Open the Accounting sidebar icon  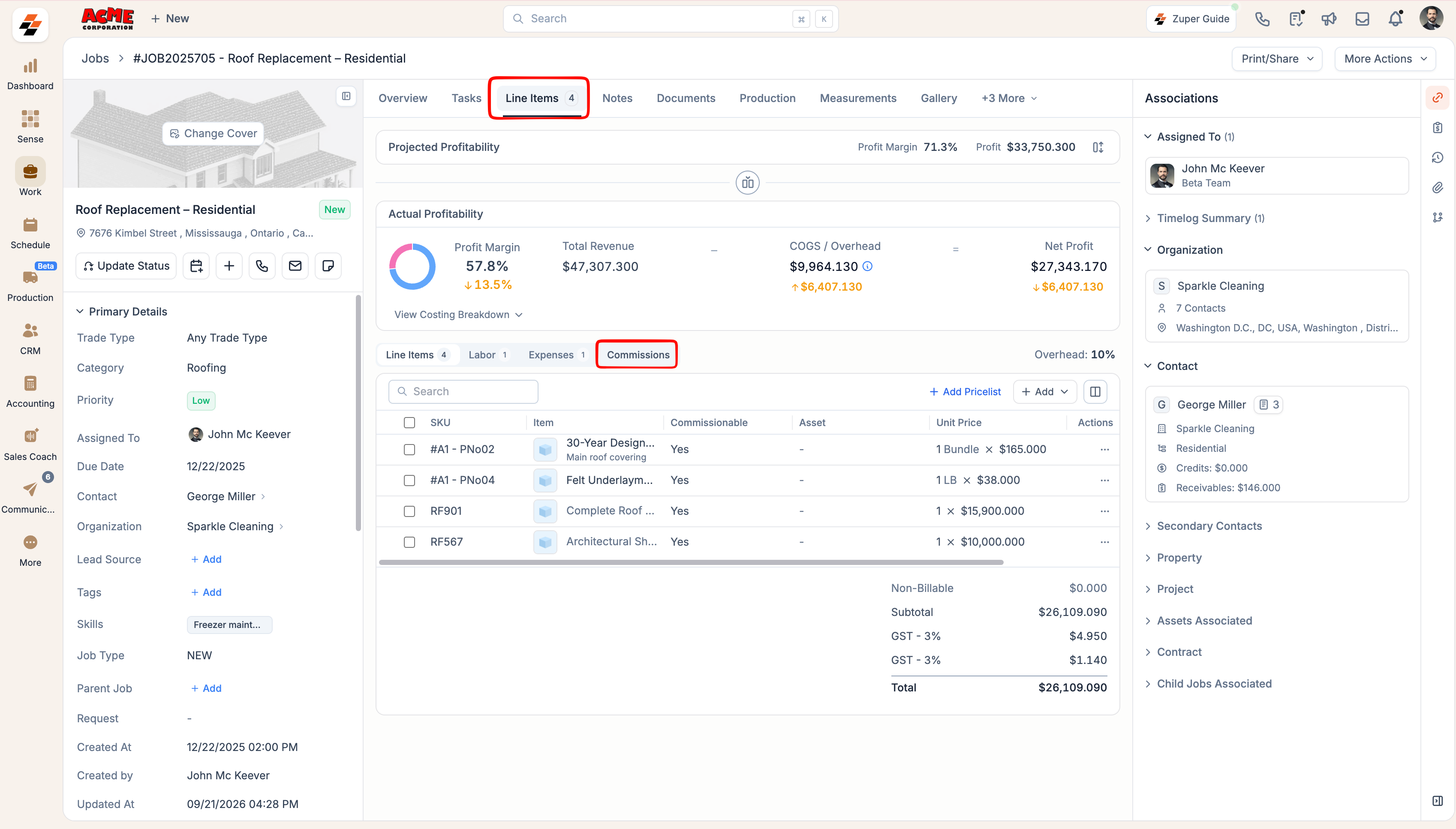(30, 392)
